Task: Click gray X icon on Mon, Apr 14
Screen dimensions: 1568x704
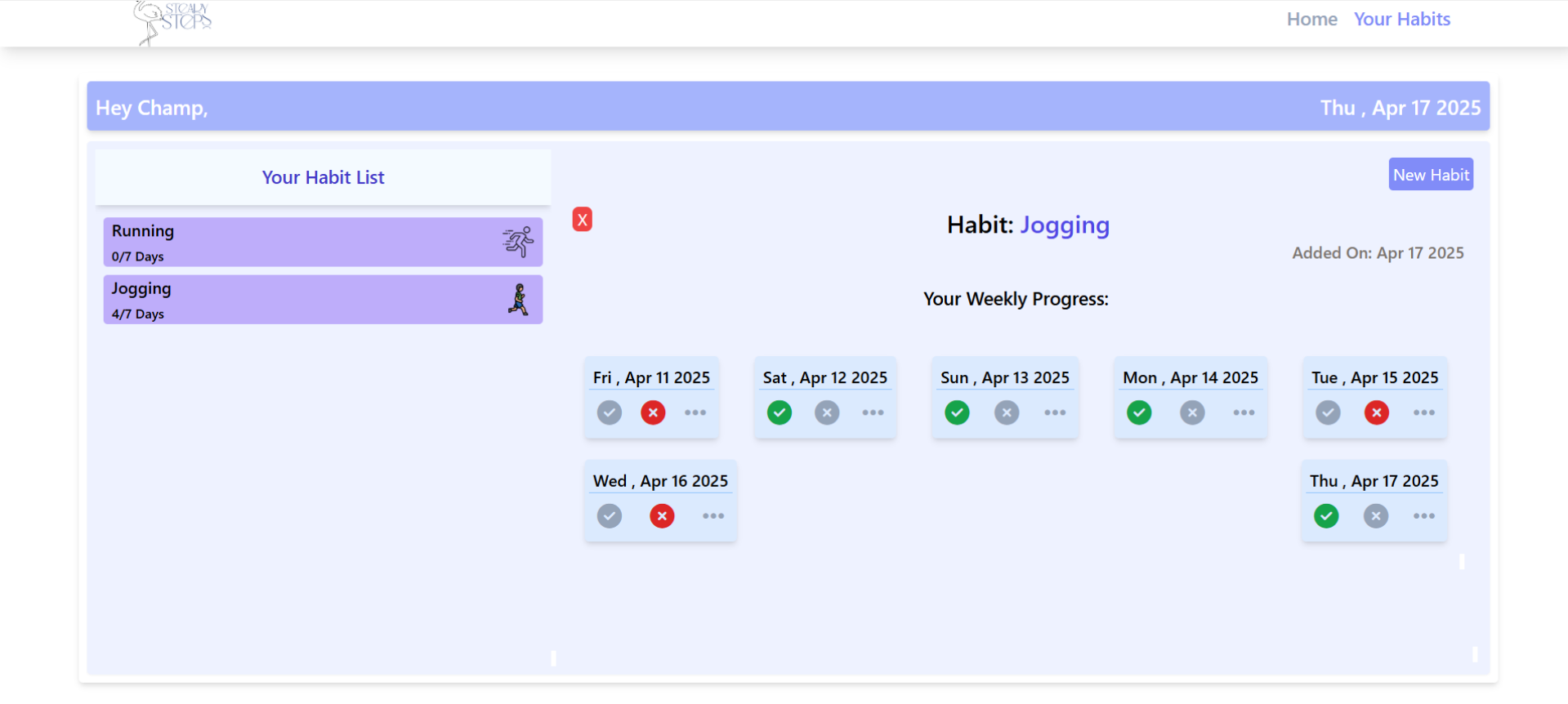Action: pos(1192,412)
